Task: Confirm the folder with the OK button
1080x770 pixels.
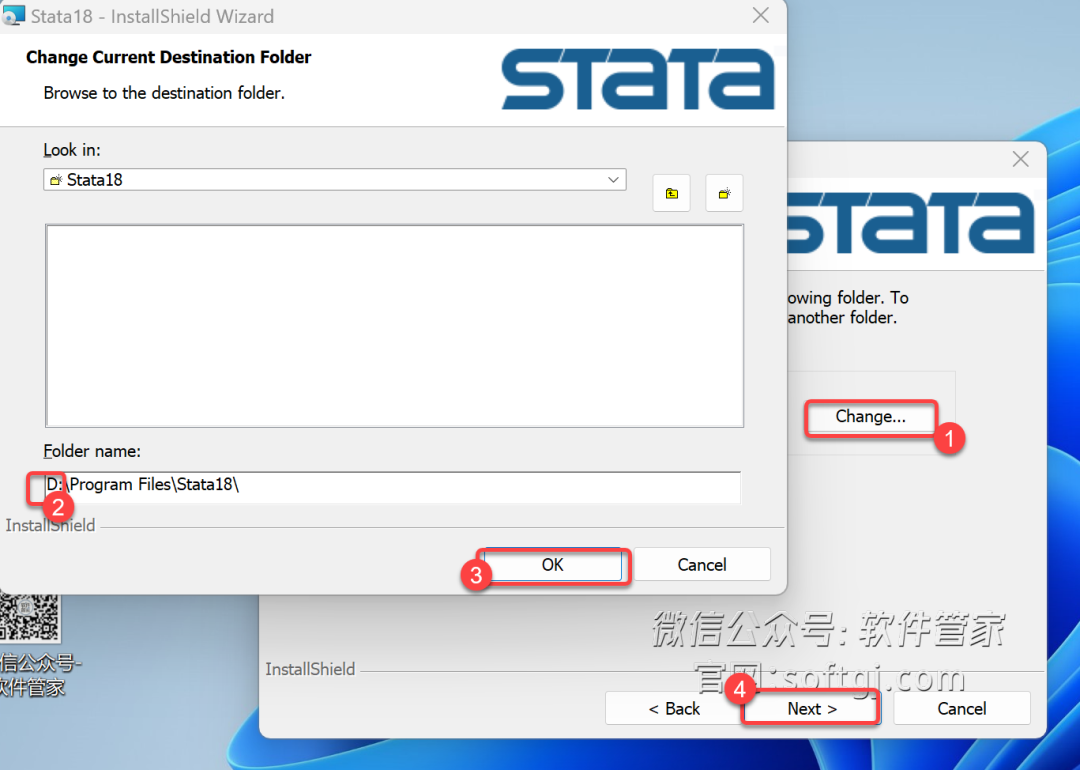Action: (x=552, y=565)
